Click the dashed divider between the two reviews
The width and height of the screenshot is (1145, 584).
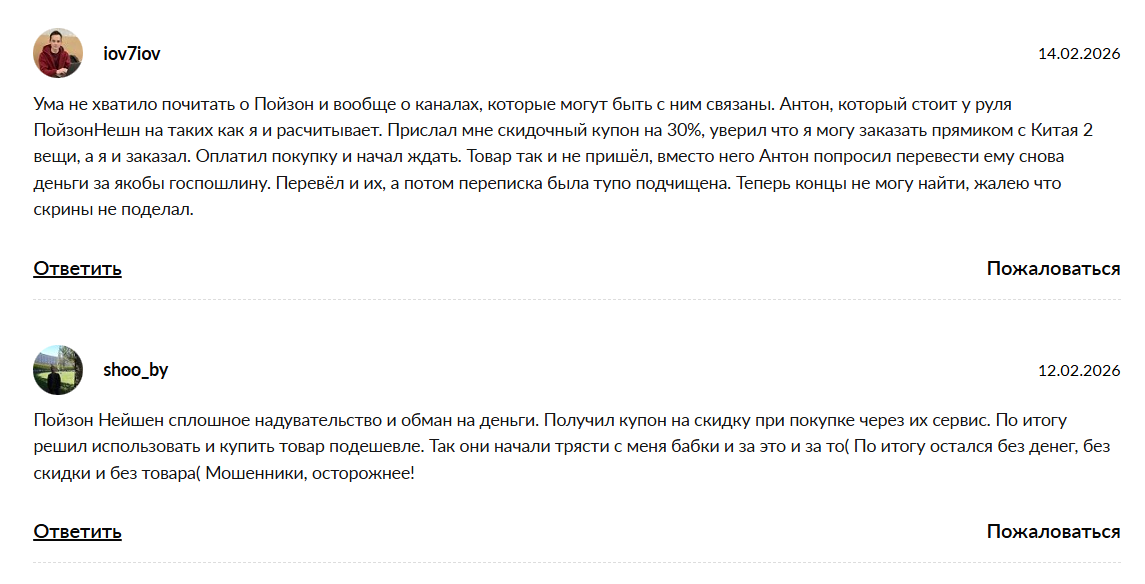coord(572,300)
